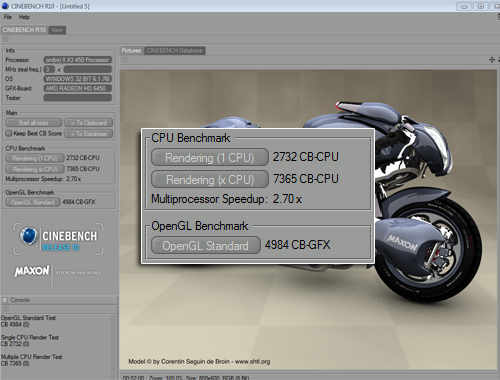Click the CINEBENCH Release 10 logo
Viewport: 500px width, 380px height.
(x=58, y=239)
